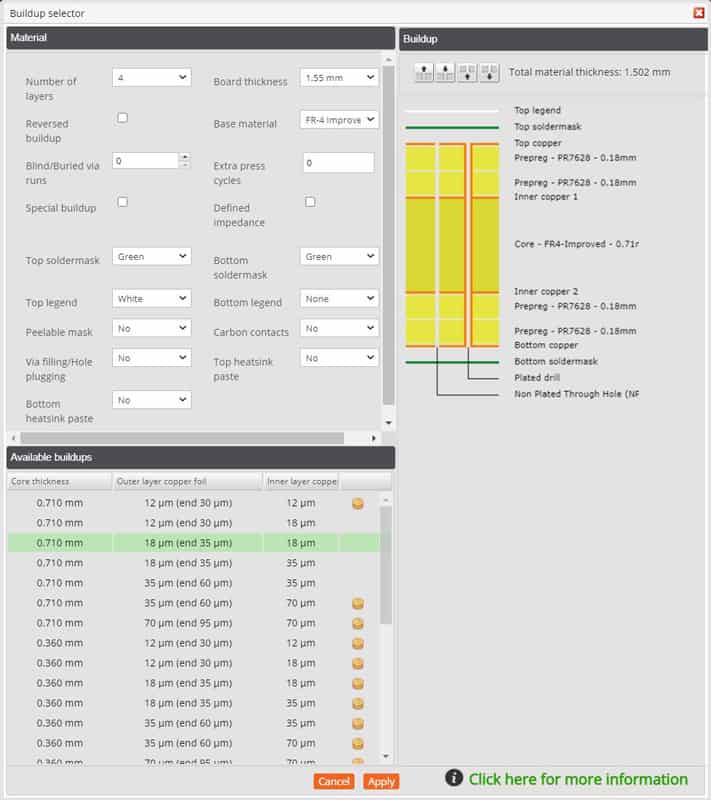Viewport: 711px width, 800px height.
Task: Click Material panel vertical scrollbar thumb
Action: (x=388, y=235)
